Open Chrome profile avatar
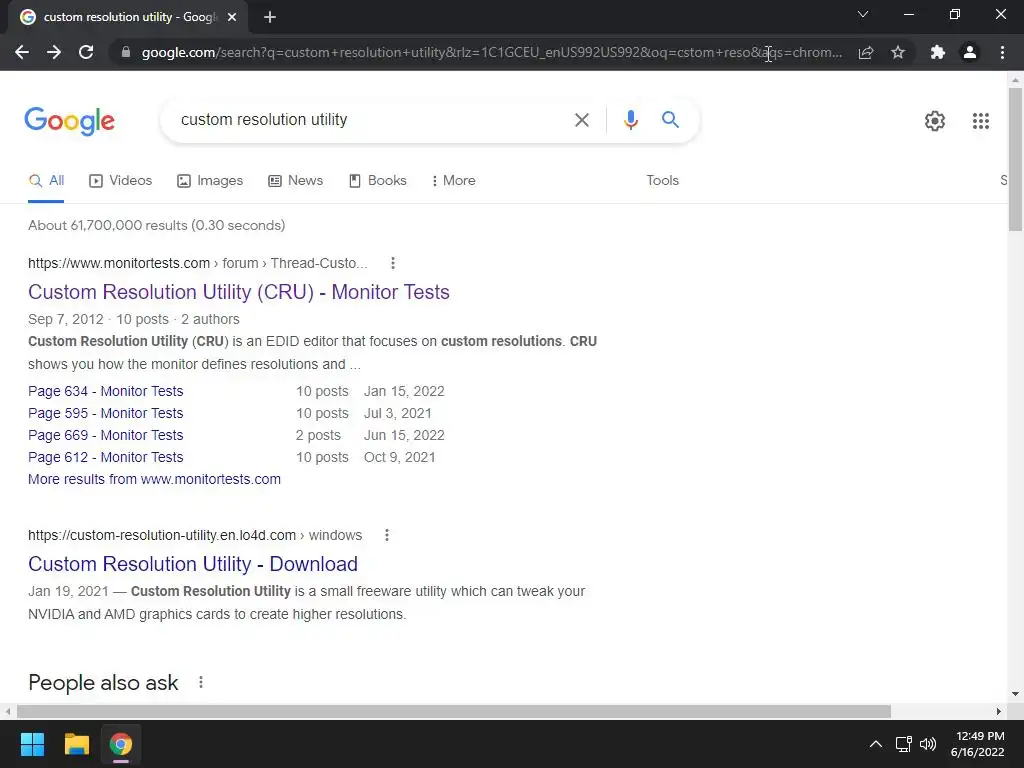 (970, 52)
